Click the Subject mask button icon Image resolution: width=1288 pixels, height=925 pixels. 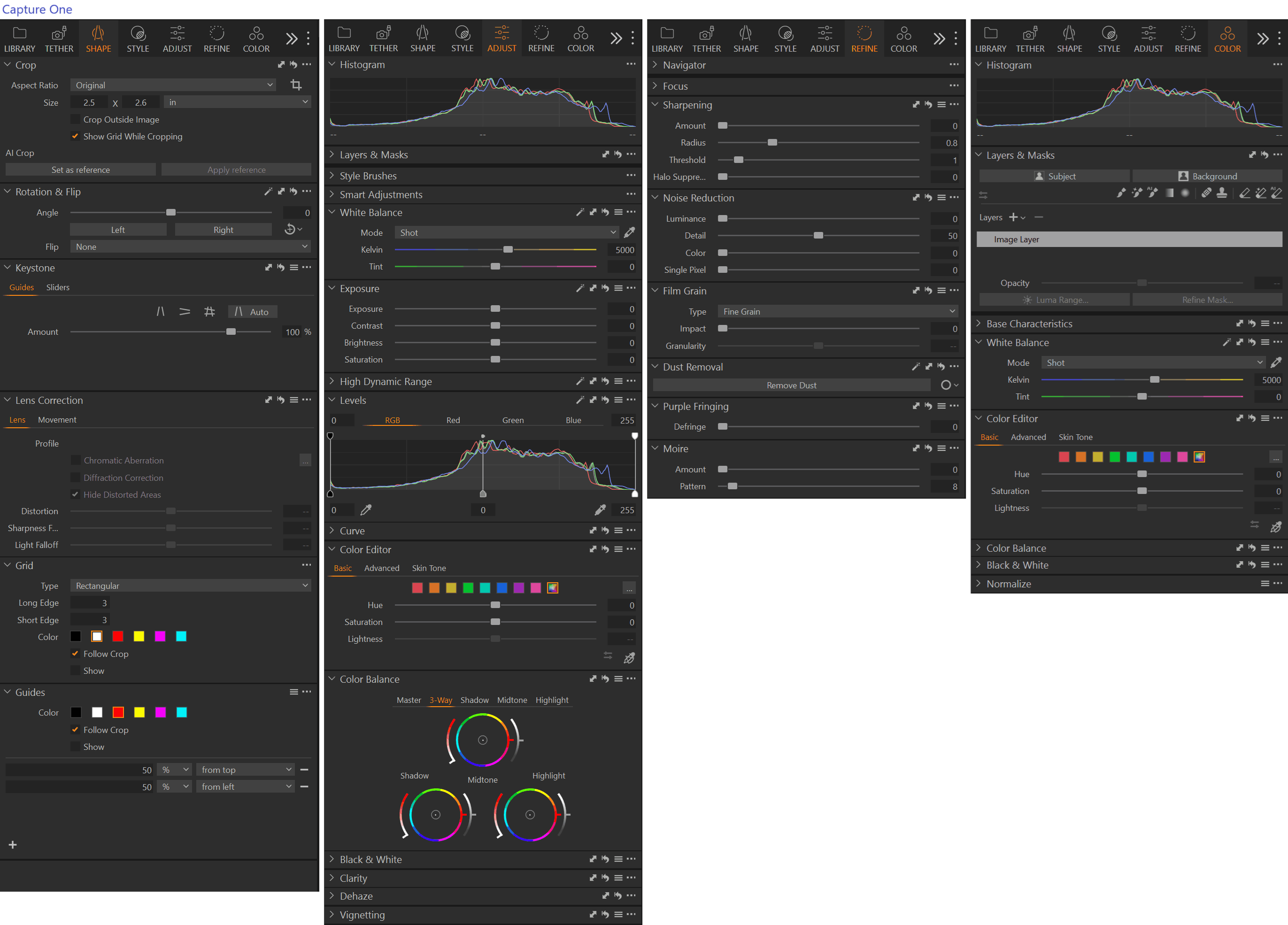tap(1039, 177)
